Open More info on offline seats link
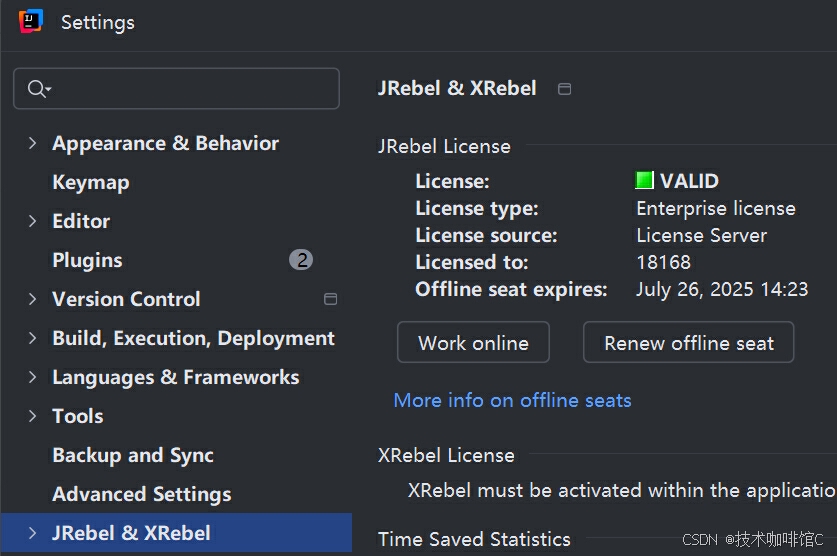Screen dimensions: 837x556 click(x=512, y=400)
